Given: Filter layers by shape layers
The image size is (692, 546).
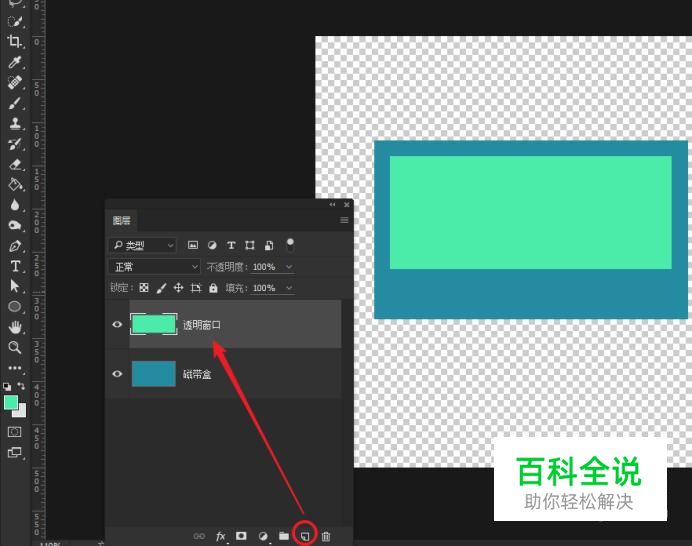Looking at the screenshot, I should 250,245.
